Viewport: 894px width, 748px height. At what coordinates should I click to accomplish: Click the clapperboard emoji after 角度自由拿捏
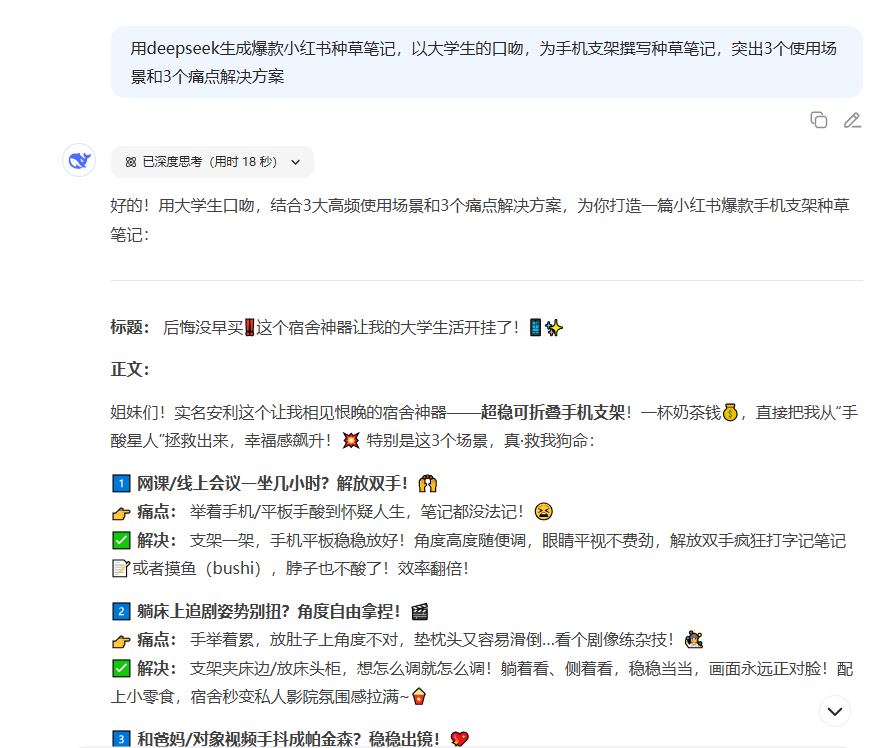tap(420, 611)
